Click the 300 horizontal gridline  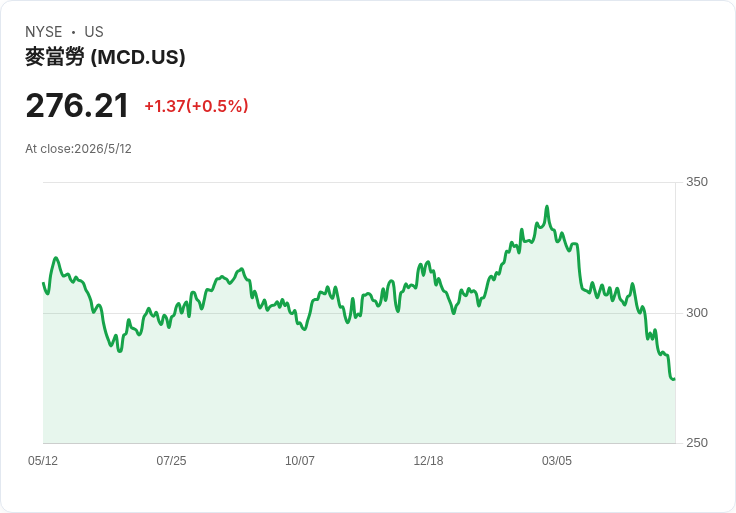359,313
